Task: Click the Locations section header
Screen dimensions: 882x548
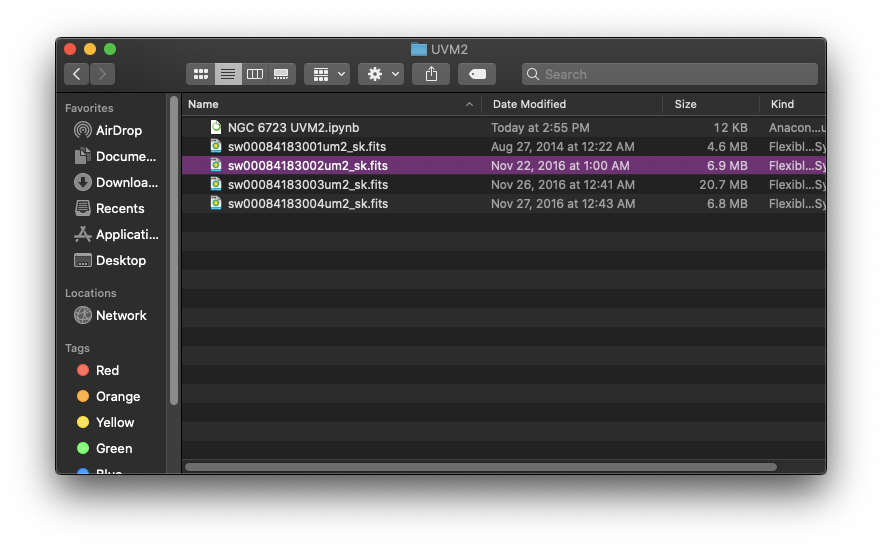Action: click(91, 293)
